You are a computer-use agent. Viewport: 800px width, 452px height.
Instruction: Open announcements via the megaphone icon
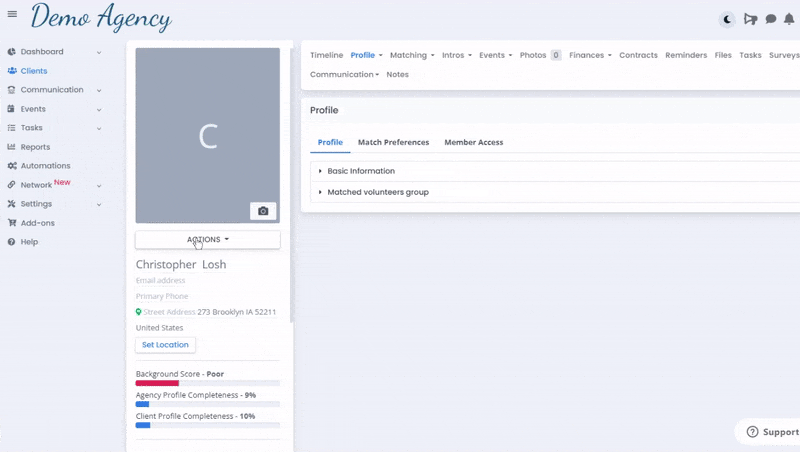tap(750, 19)
